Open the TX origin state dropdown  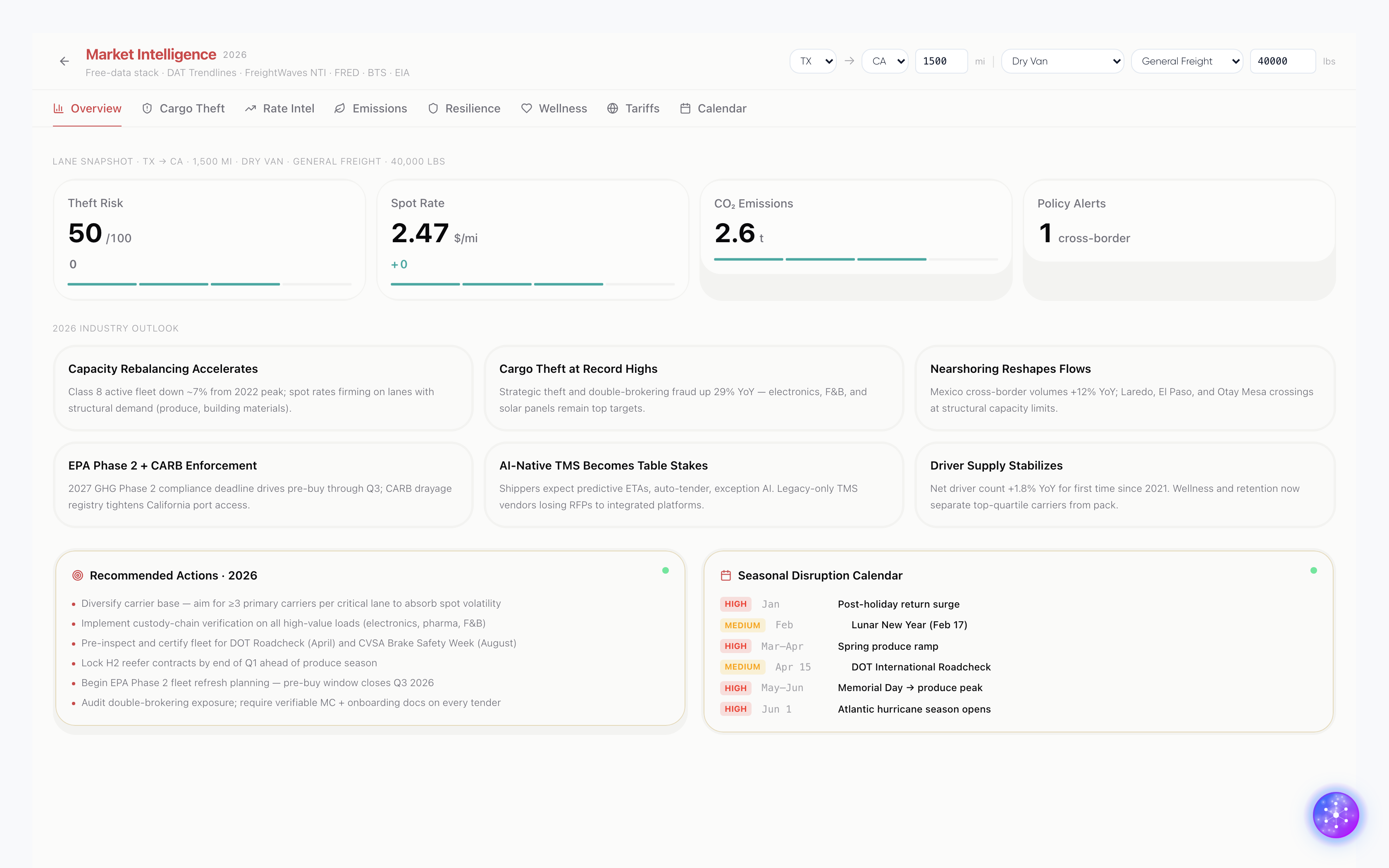pyautogui.click(x=813, y=62)
